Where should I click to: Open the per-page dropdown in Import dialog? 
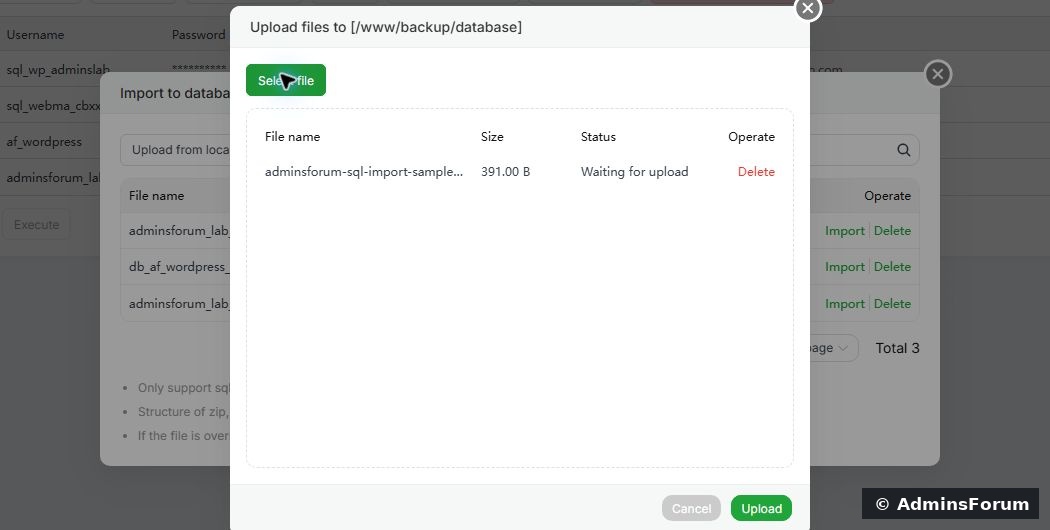pyautogui.click(x=834, y=348)
